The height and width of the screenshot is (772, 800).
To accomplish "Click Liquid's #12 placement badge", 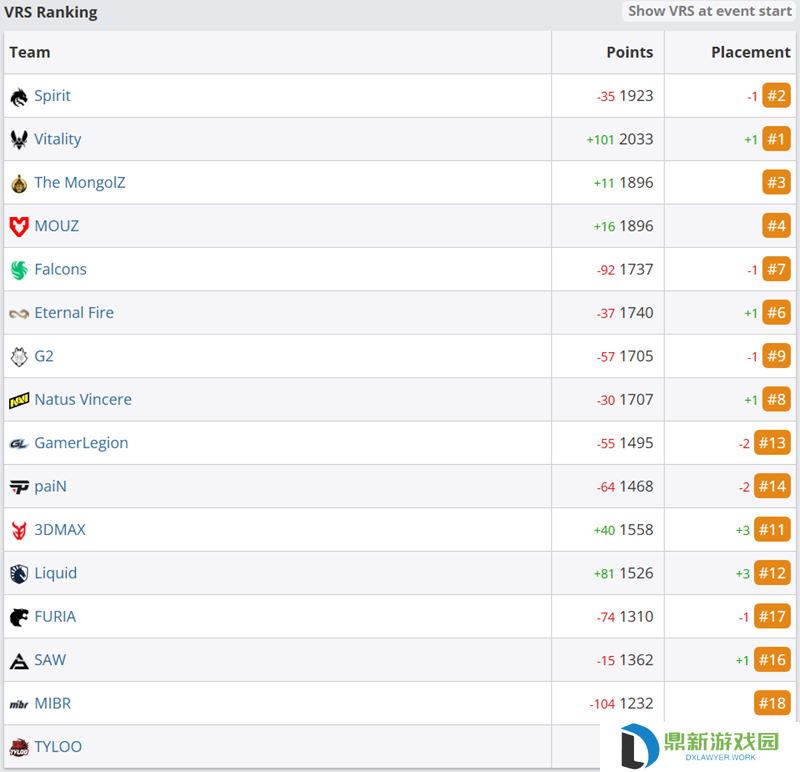I will point(772,572).
